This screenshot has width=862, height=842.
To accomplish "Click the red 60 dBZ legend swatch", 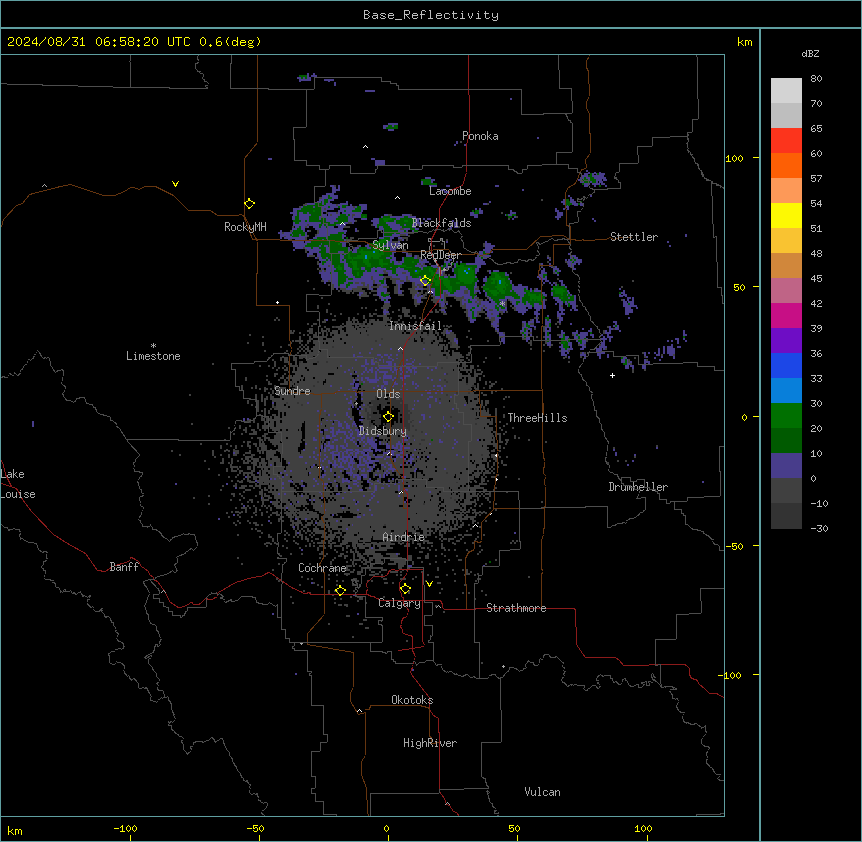I will [786, 141].
